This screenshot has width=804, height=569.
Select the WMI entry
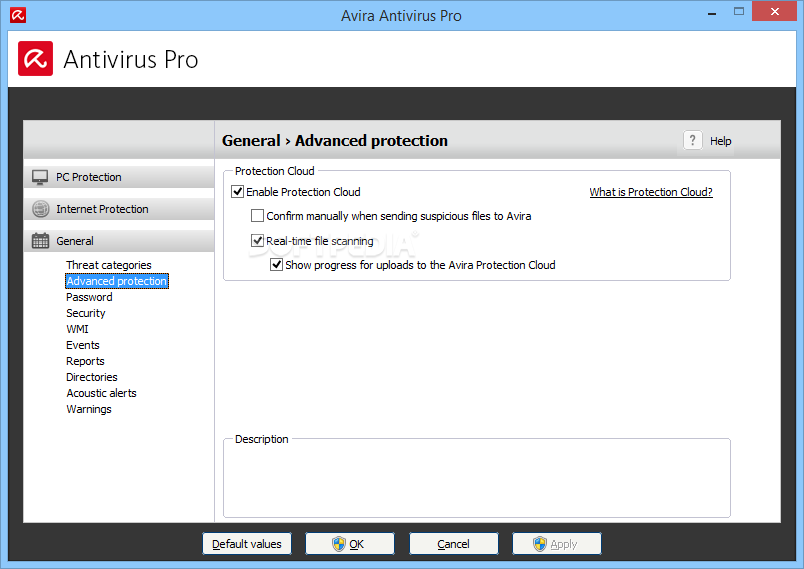pyautogui.click(x=77, y=329)
